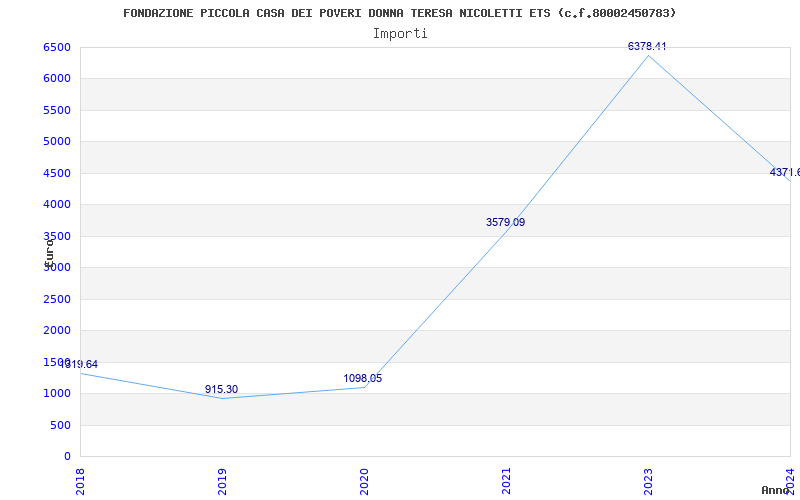Image resolution: width=800 pixels, height=500 pixels.
Task: Click the 2018 x-axis year label
Action: pyautogui.click(x=80, y=481)
